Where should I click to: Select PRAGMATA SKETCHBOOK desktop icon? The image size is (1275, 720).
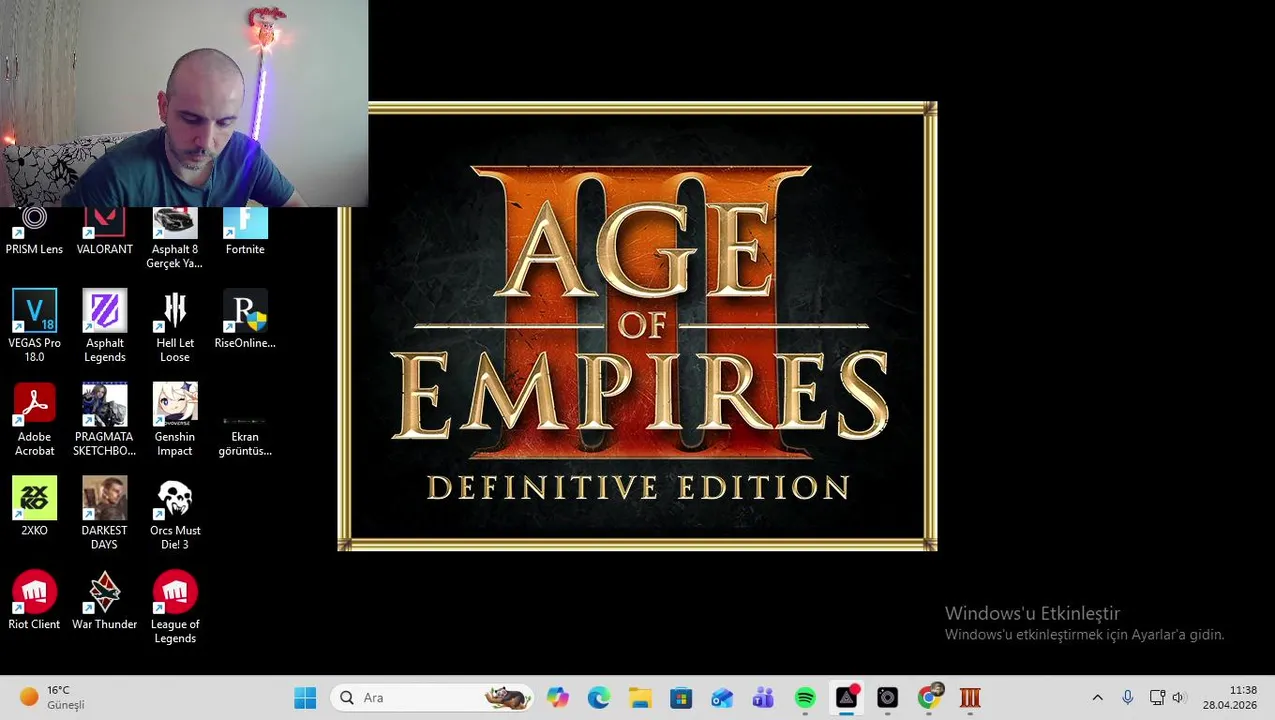point(104,420)
